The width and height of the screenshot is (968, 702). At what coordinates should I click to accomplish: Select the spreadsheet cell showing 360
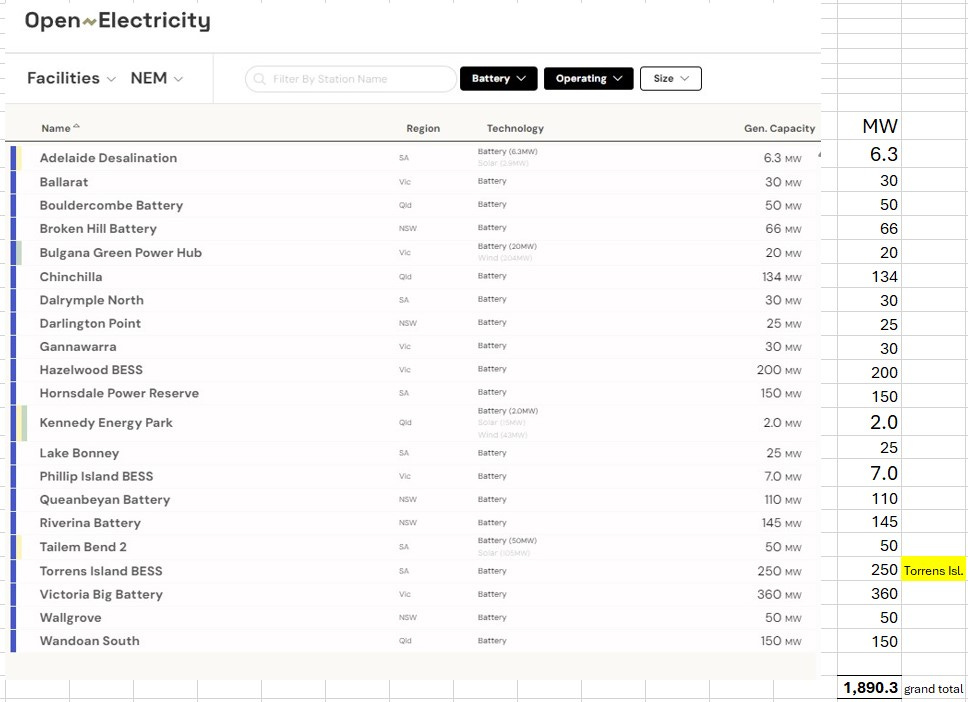[x=869, y=594]
